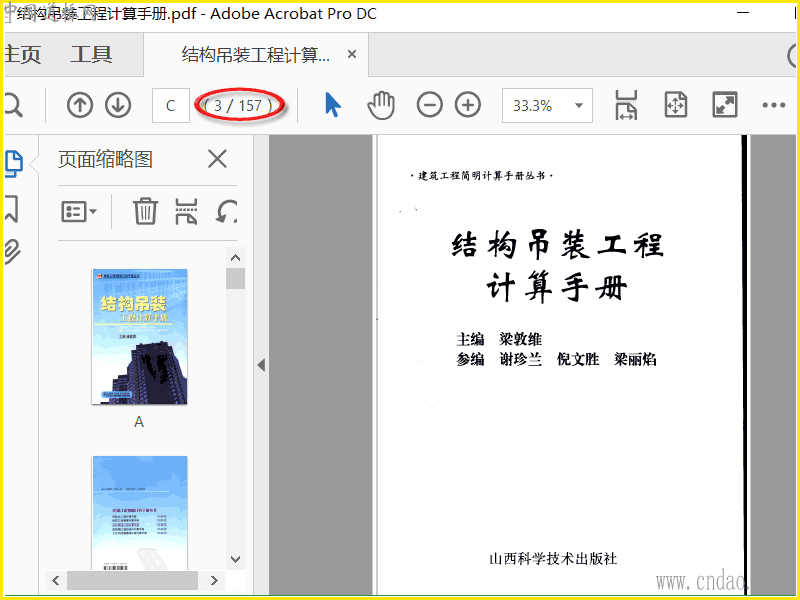Open thumbnail options dropdown menu
This screenshot has height=600, width=800.
pos(79,211)
